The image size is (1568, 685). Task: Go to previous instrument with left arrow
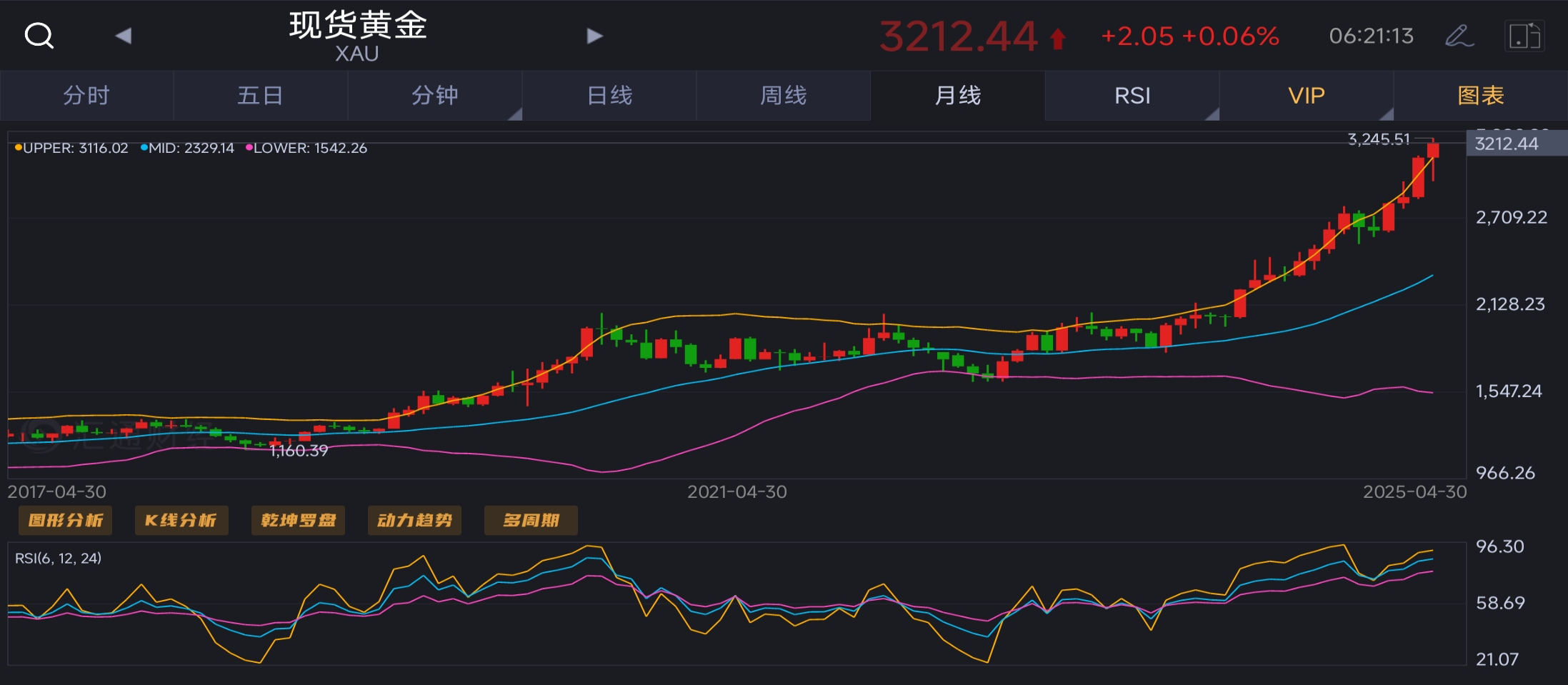pos(124,36)
